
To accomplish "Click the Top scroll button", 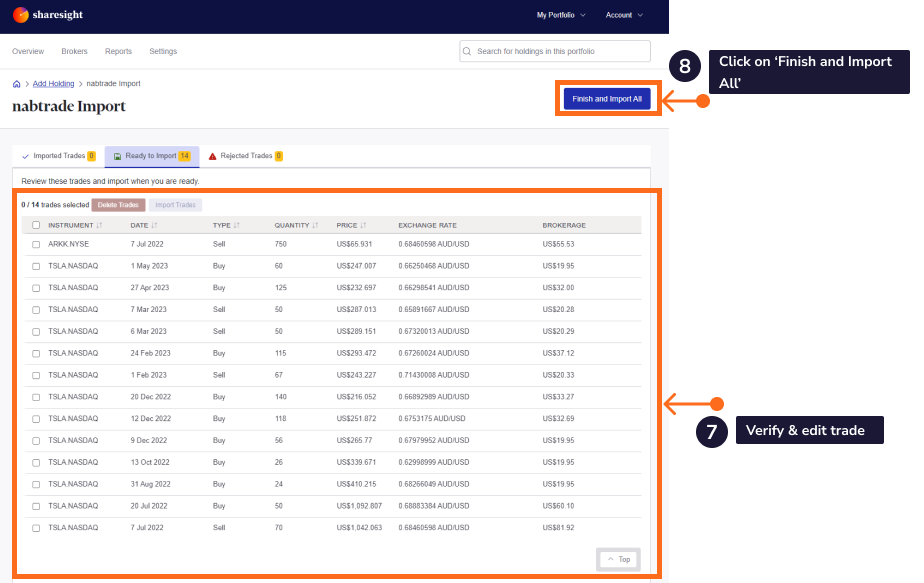I will [618, 559].
